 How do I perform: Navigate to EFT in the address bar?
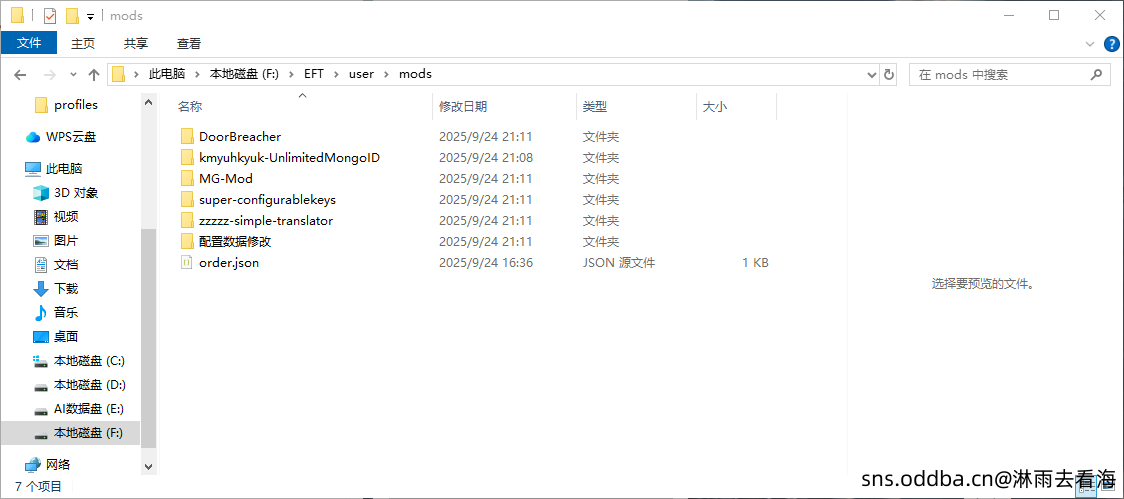tap(313, 74)
